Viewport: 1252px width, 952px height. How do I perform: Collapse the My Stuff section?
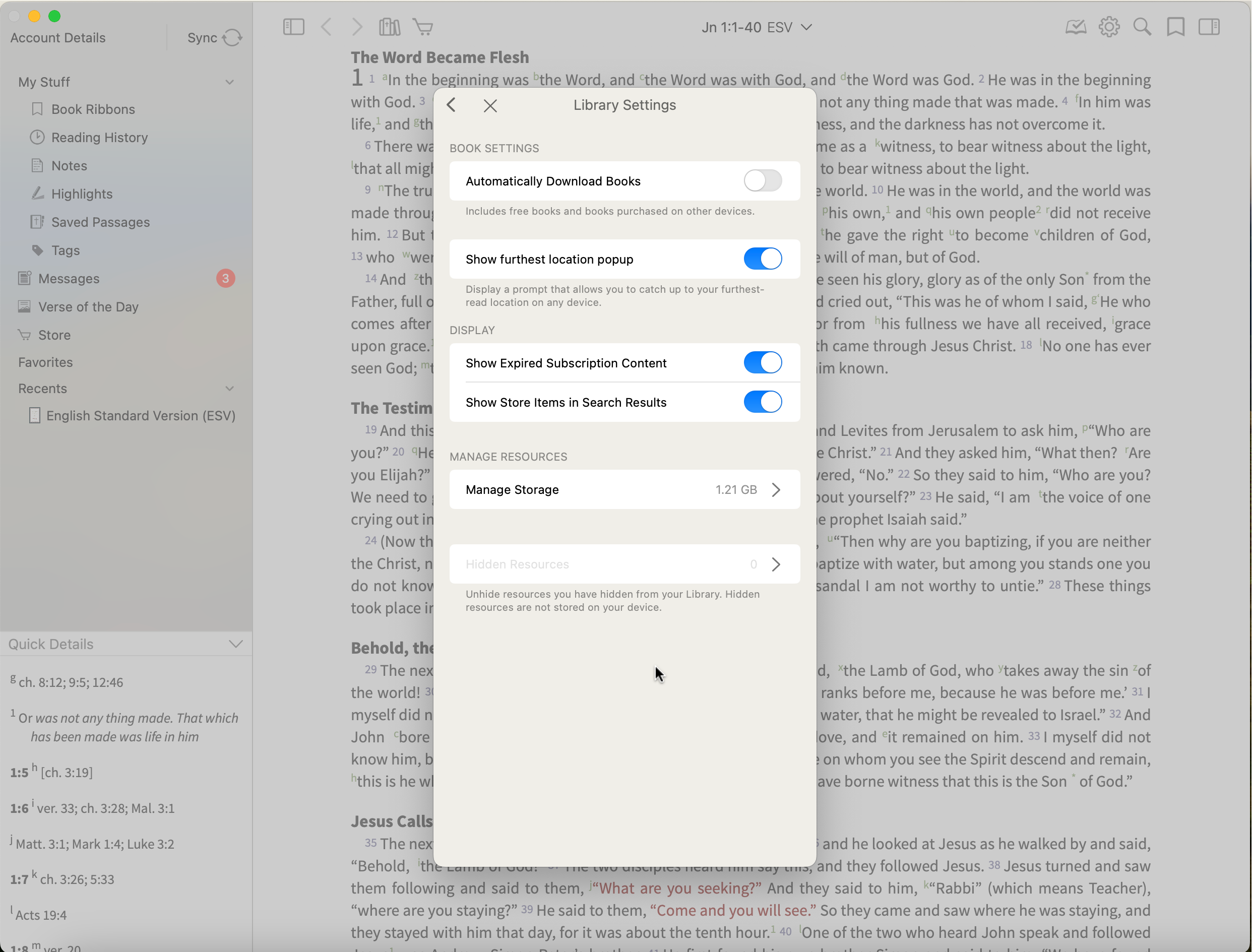pos(229,82)
